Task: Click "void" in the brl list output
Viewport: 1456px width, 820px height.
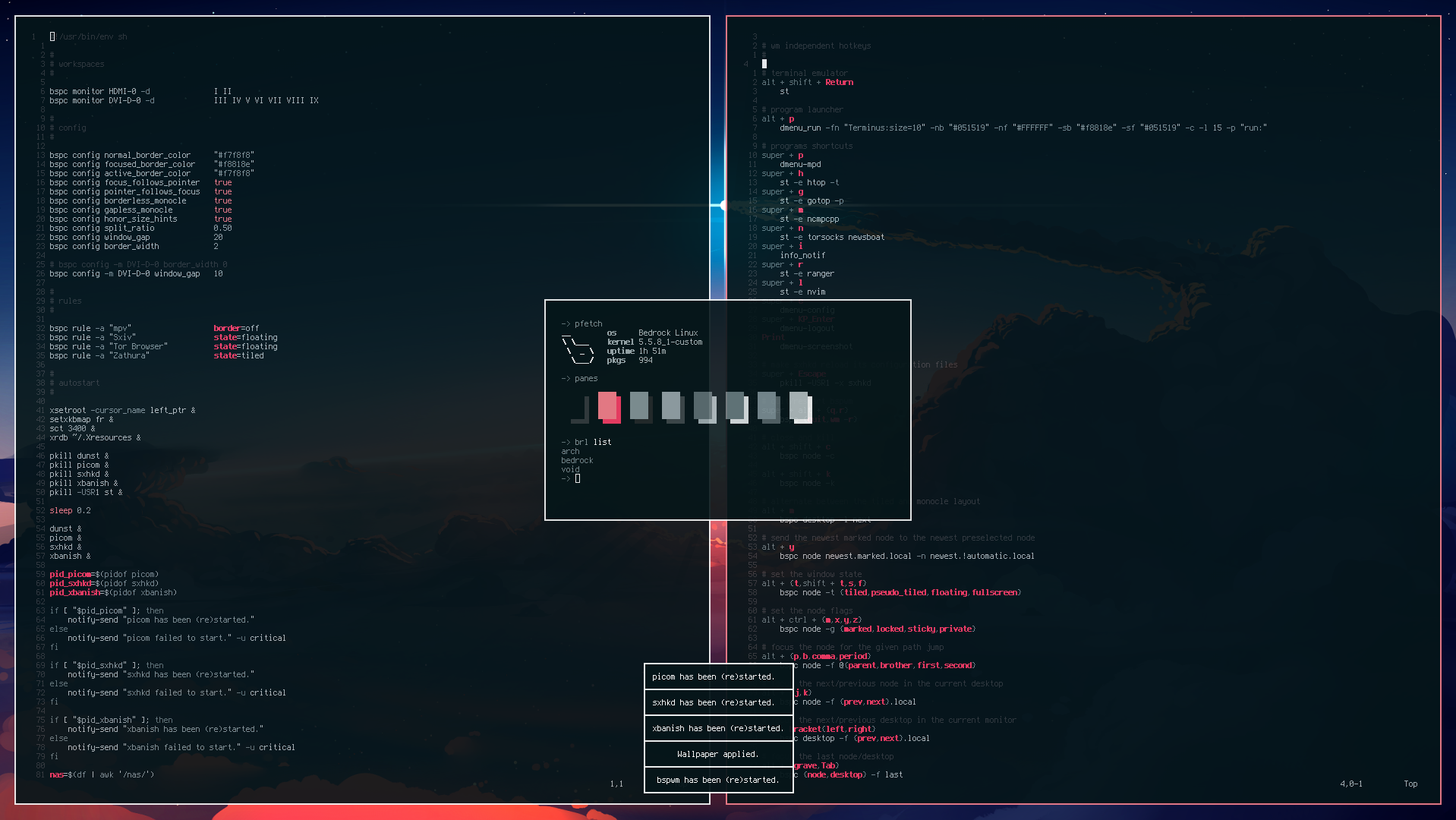Action: (x=570, y=469)
